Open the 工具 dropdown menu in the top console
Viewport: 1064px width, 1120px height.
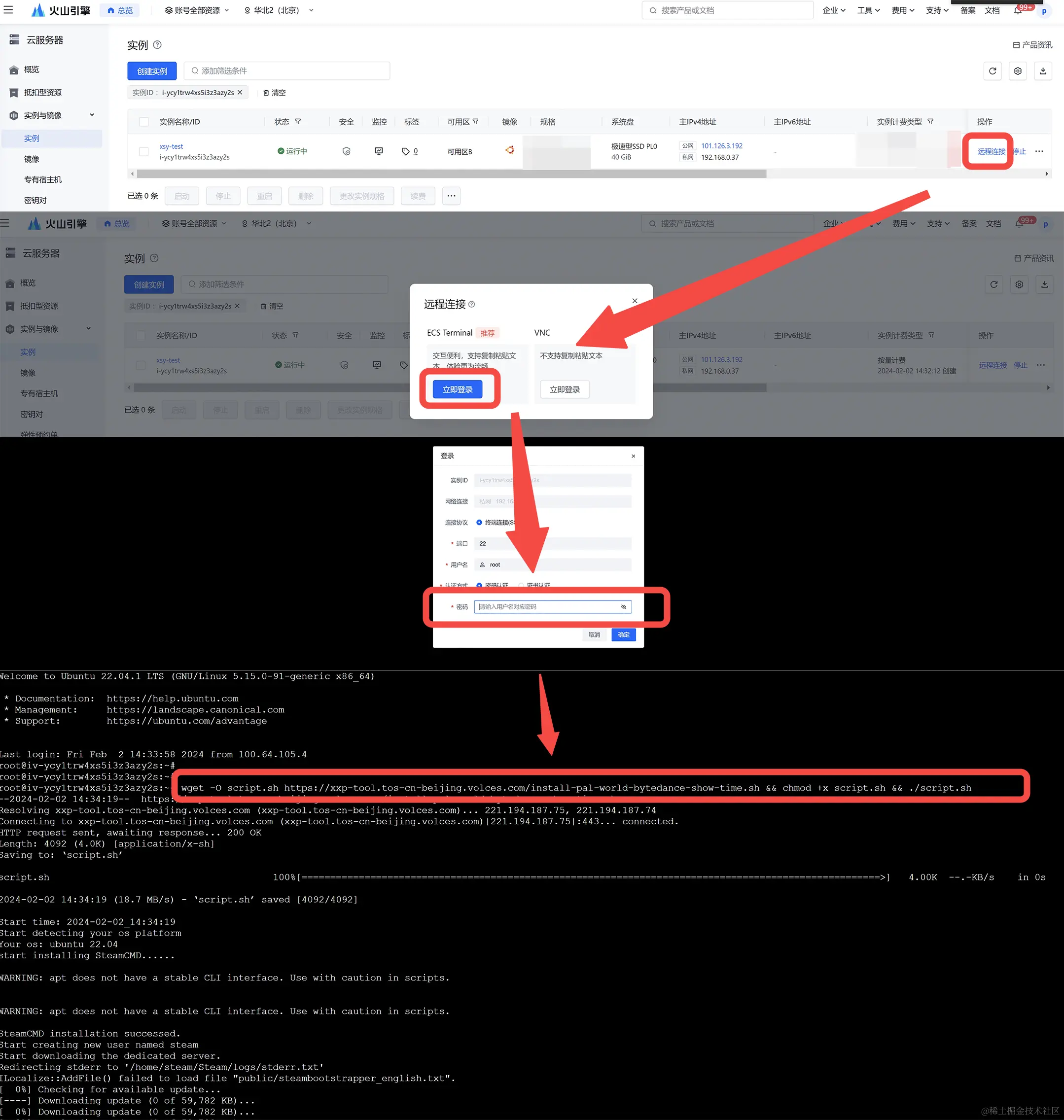coord(868,10)
